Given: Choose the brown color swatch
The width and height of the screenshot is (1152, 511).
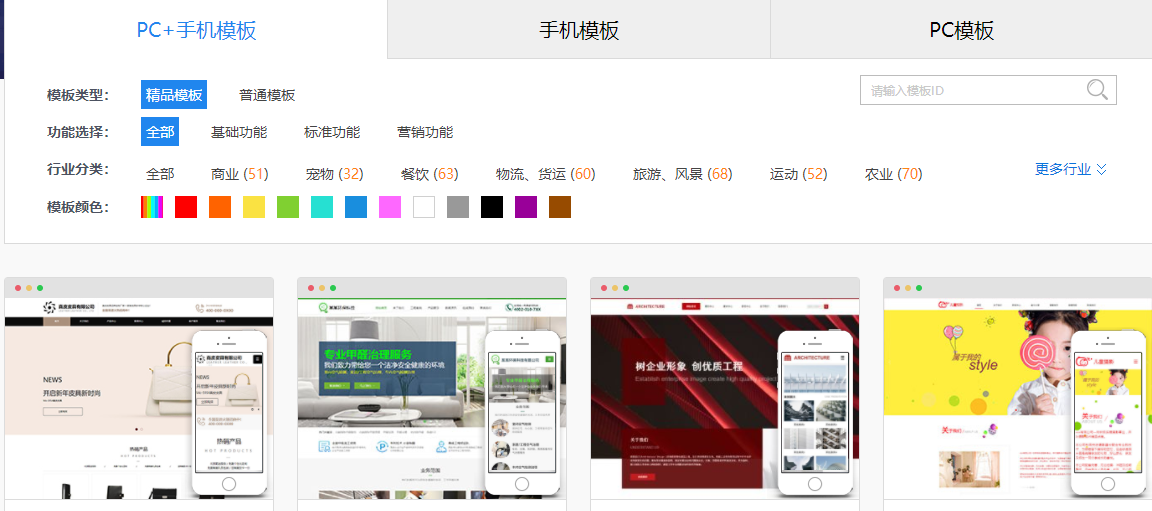Looking at the screenshot, I should pos(560,207).
